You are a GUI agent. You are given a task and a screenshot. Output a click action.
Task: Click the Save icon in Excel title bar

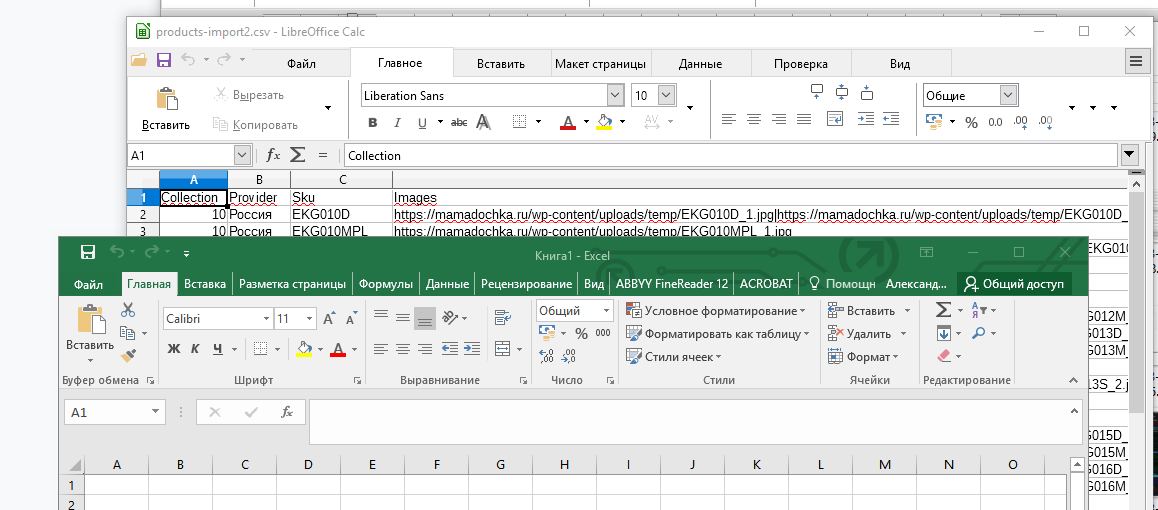point(87,254)
